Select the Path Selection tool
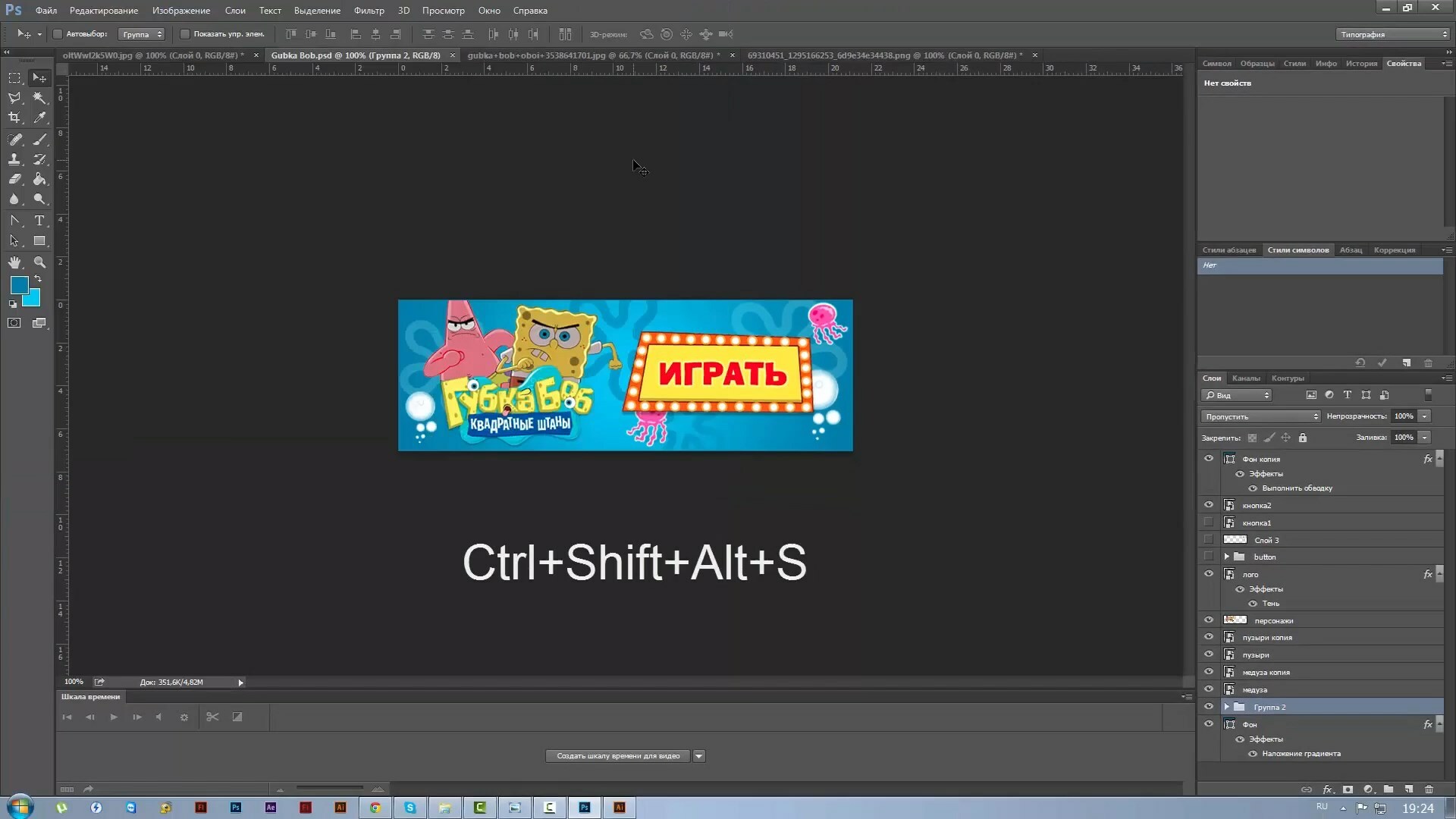This screenshot has height=819, width=1456. [x=14, y=241]
